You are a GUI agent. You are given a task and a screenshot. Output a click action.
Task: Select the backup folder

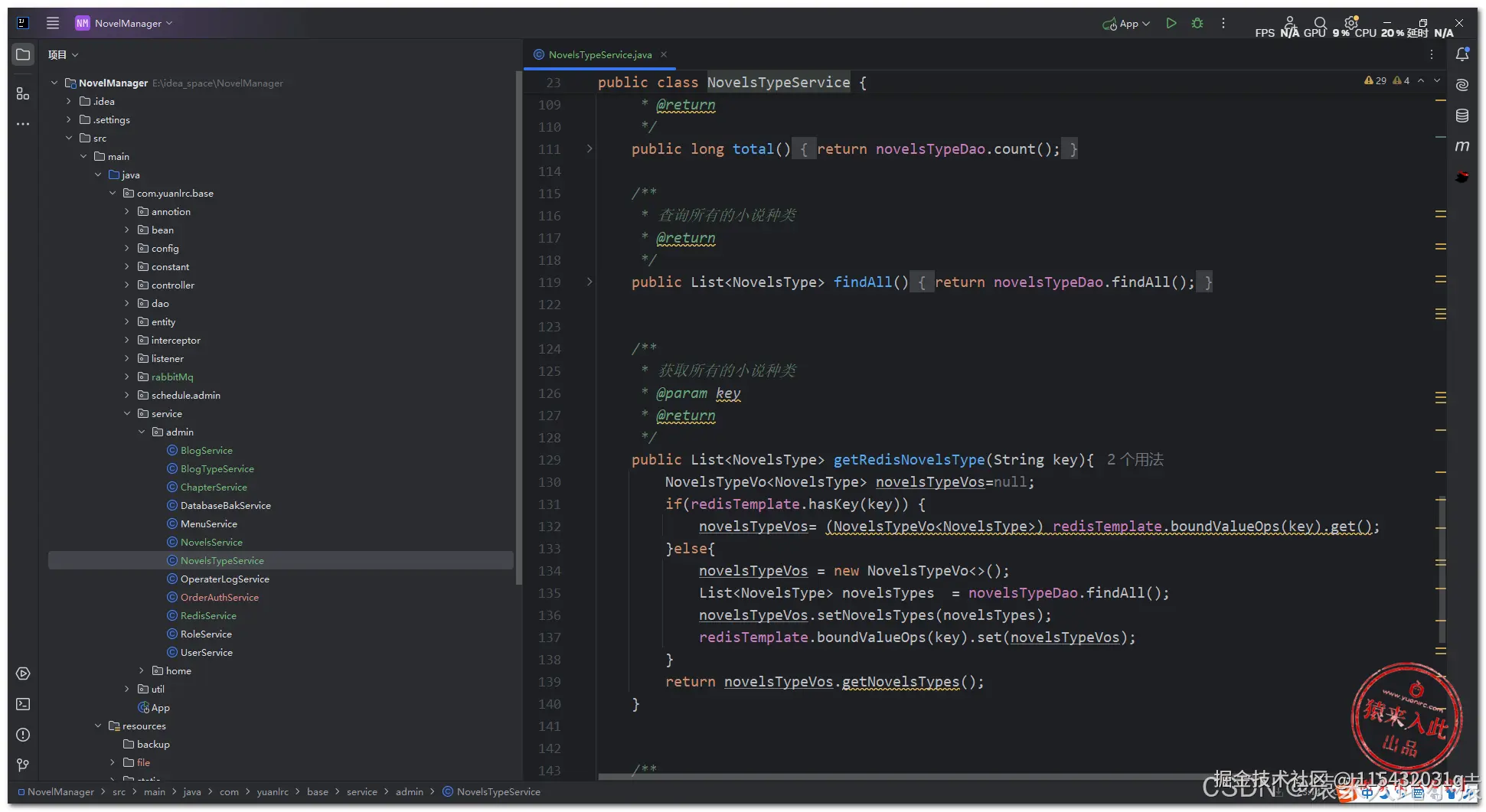coord(153,744)
